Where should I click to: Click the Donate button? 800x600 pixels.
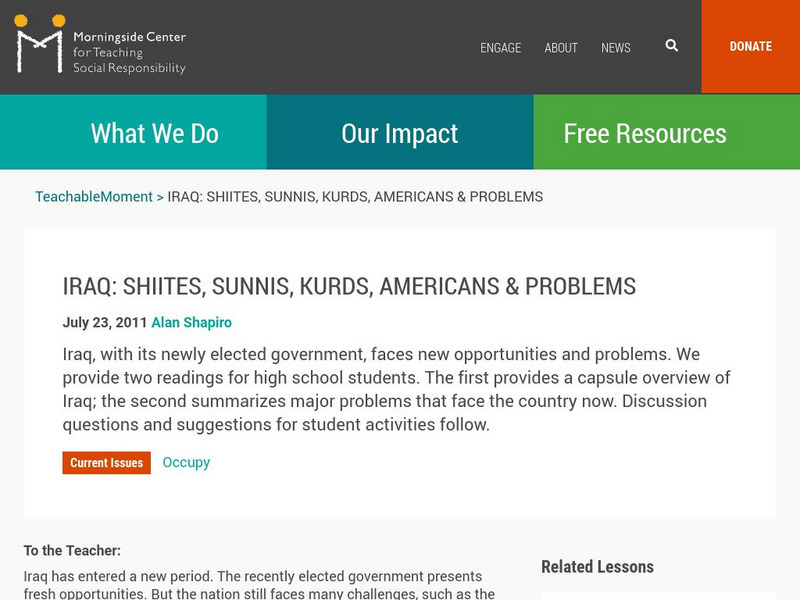[751, 46]
